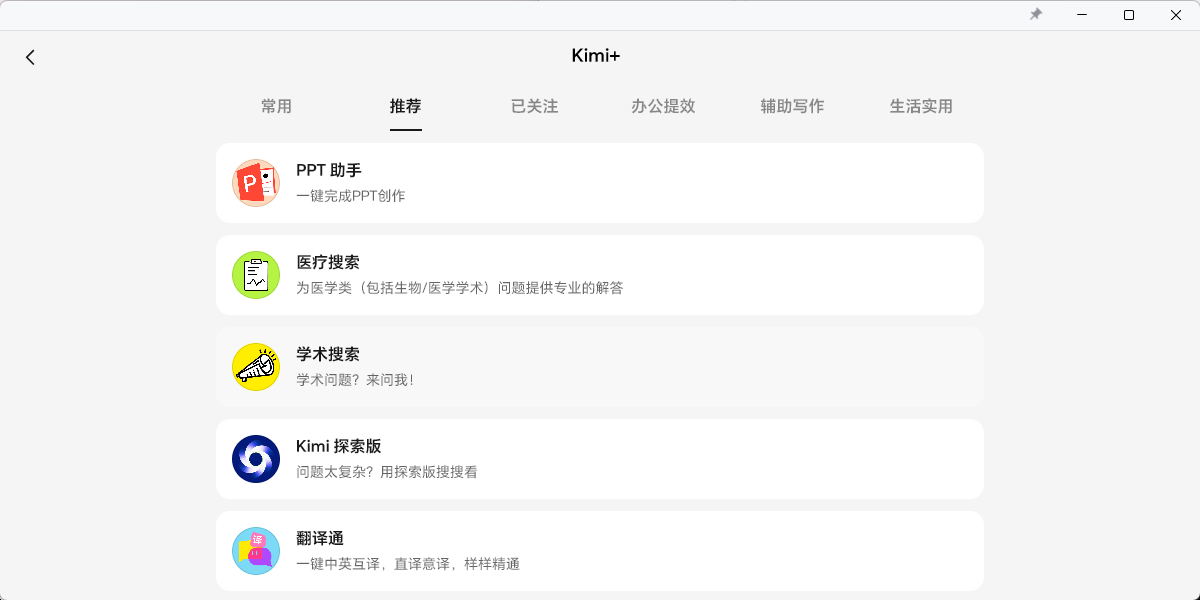1200x600 pixels.
Task: Open the 办公提效 tab
Action: (663, 106)
